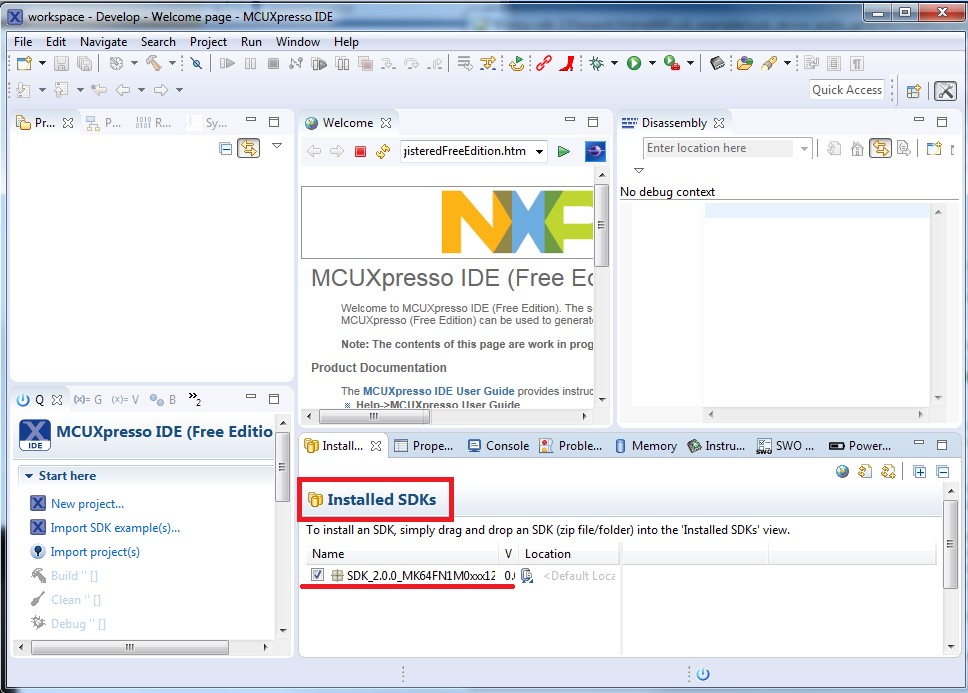This screenshot has height=693, width=968.
Task: Click the Location column header in SDK table
Action: click(x=548, y=554)
